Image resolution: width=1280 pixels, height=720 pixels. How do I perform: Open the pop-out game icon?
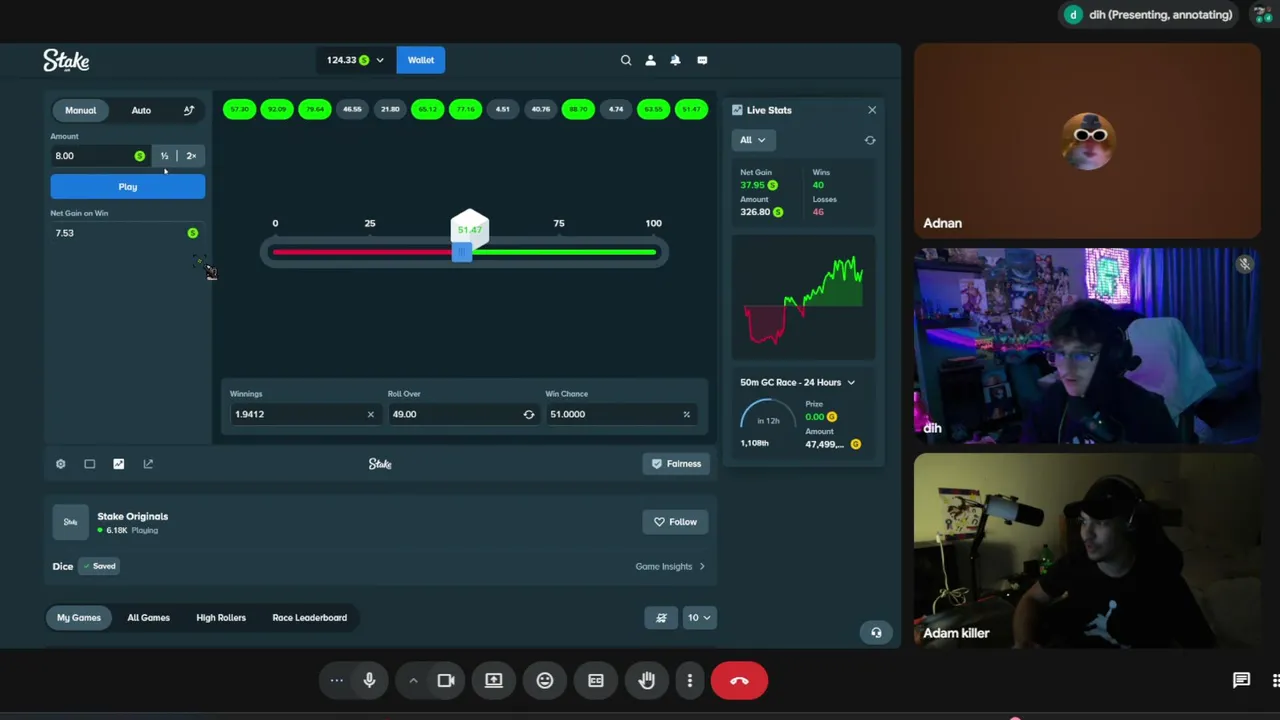click(148, 464)
